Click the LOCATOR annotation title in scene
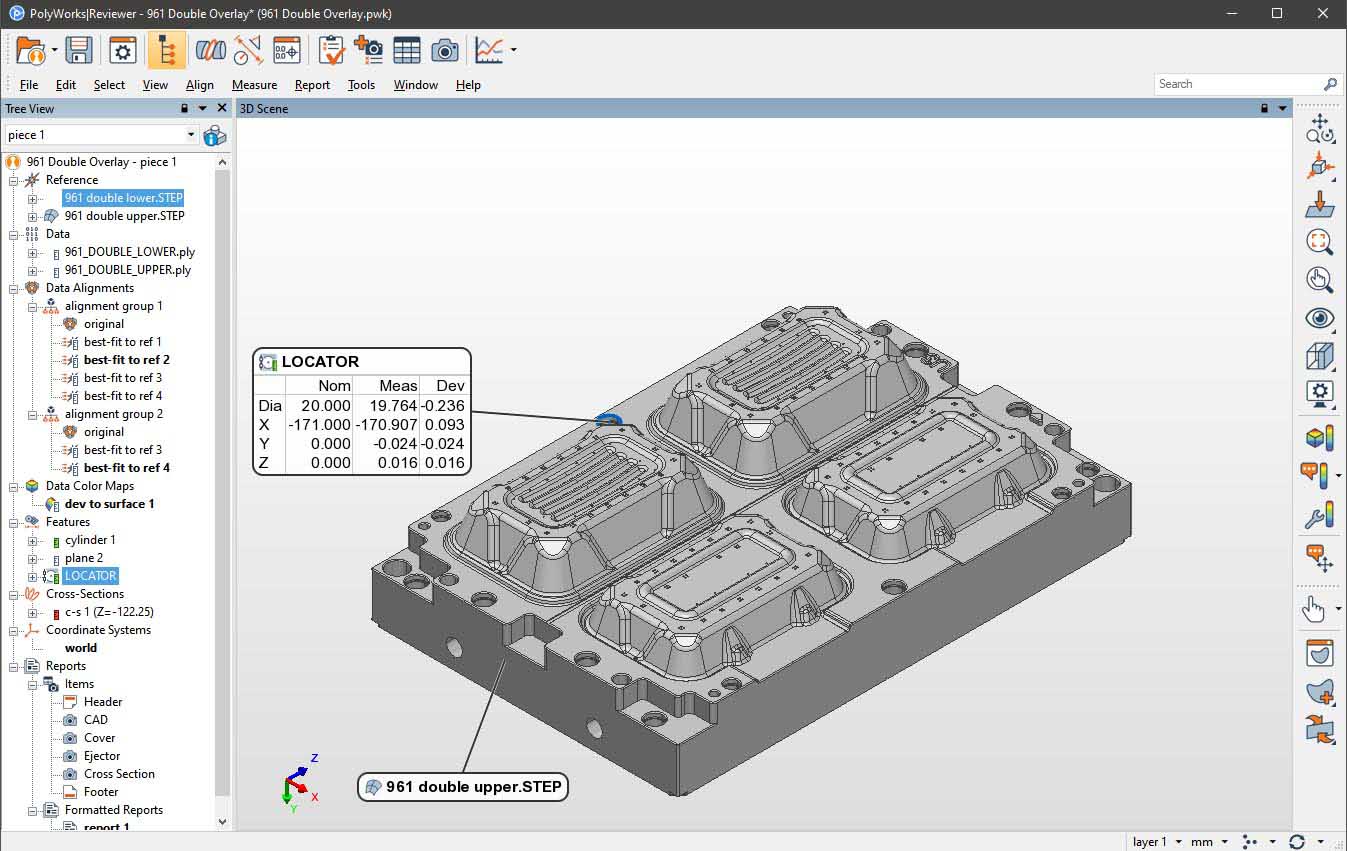 pos(320,362)
